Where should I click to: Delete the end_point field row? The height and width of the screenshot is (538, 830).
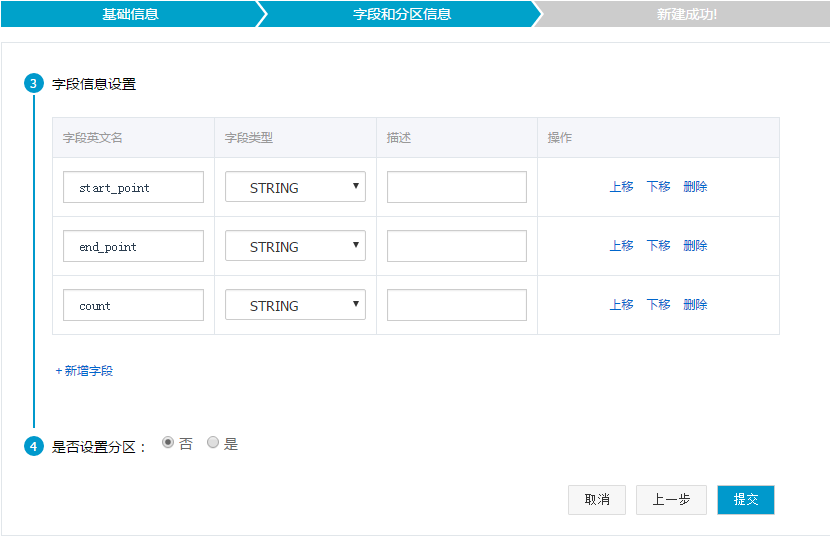point(695,246)
